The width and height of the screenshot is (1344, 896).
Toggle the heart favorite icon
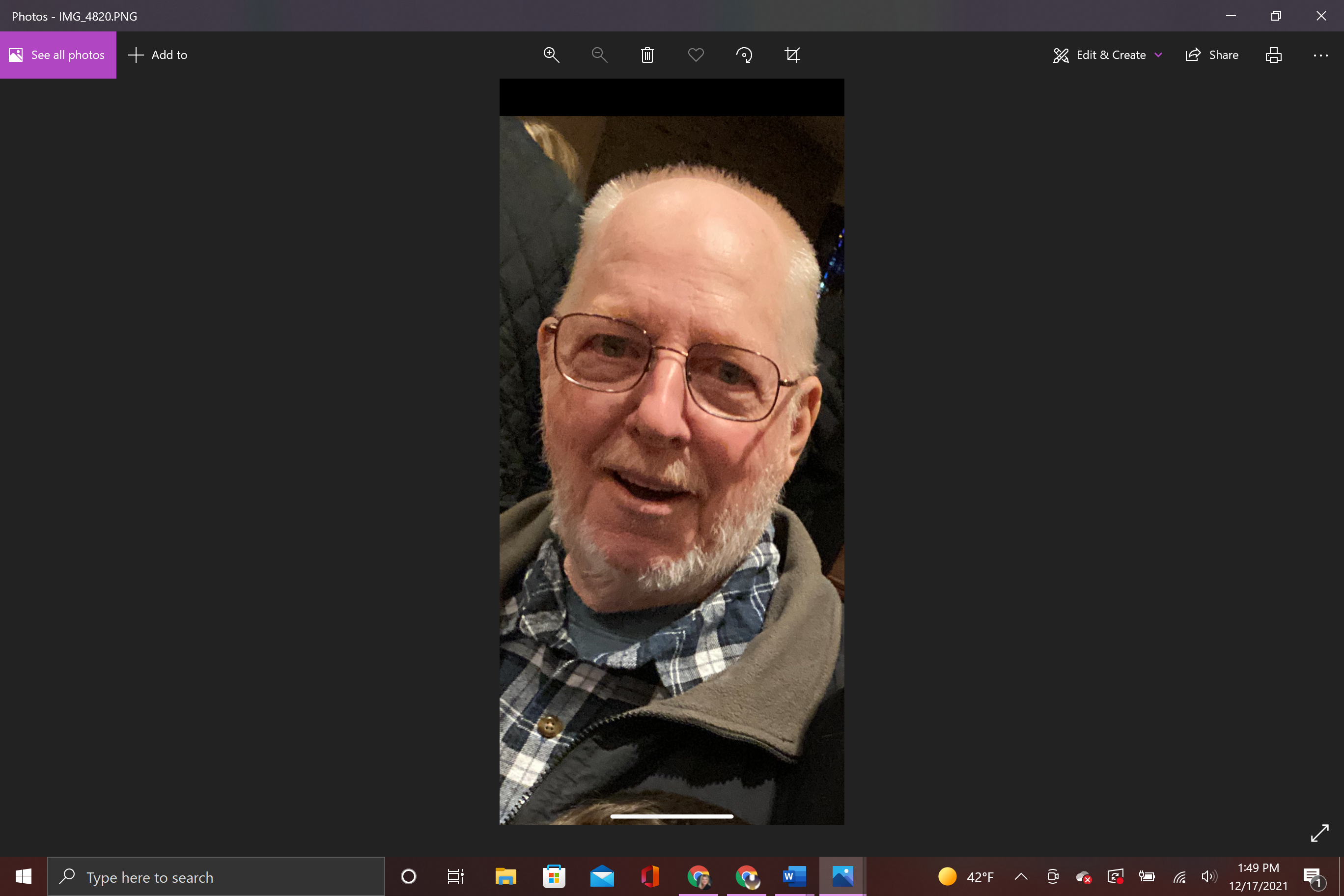click(x=696, y=55)
